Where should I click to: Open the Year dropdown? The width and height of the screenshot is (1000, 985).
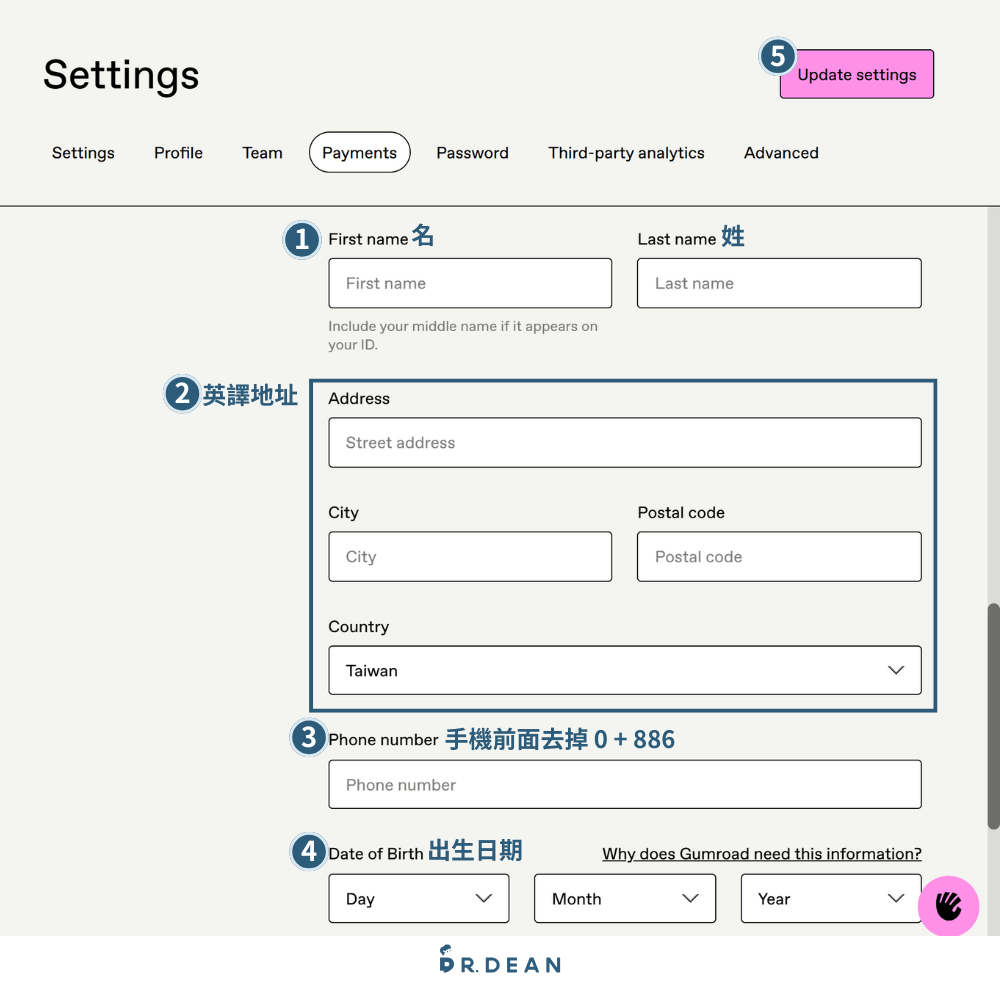pyautogui.click(x=830, y=899)
